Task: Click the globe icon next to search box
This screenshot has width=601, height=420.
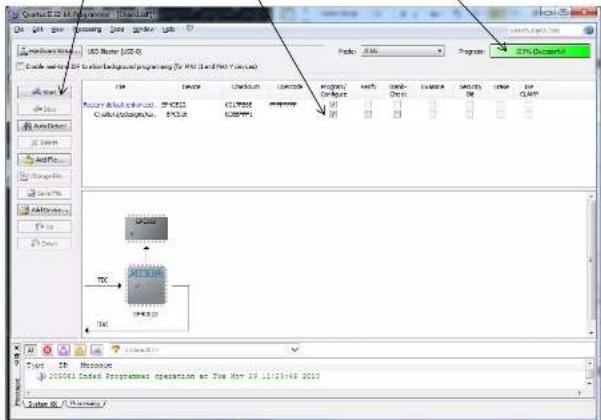Action: (x=588, y=30)
